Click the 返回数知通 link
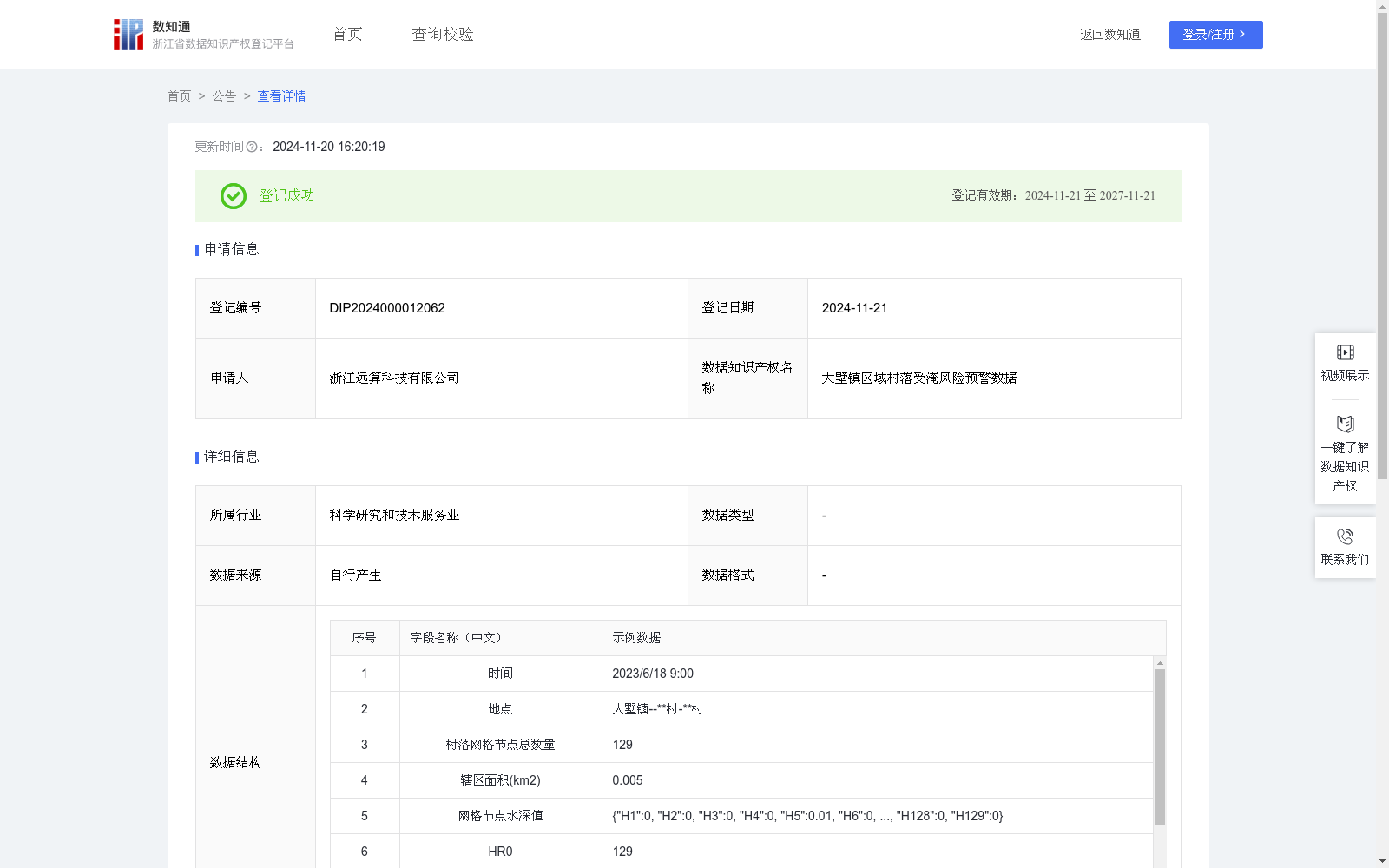 [1110, 35]
